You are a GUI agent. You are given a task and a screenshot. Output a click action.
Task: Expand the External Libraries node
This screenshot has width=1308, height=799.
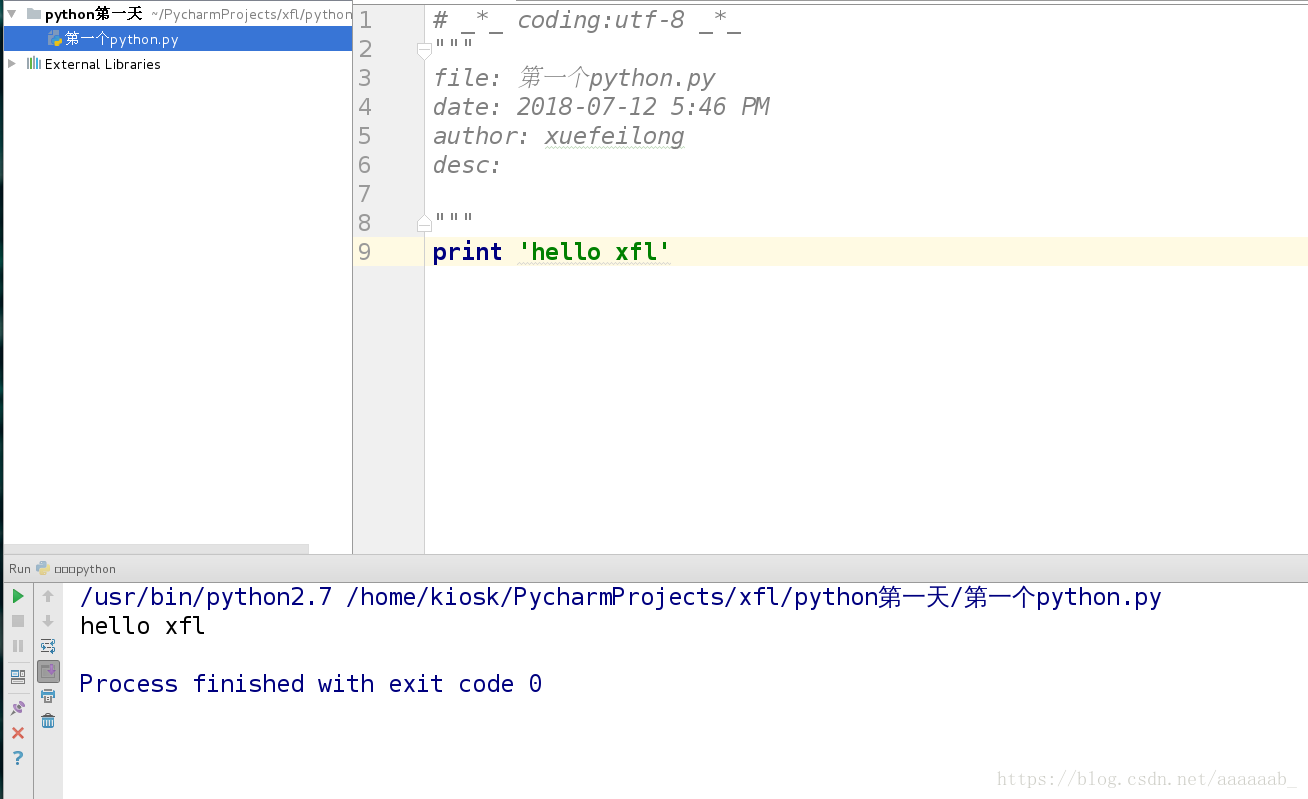tap(12, 63)
